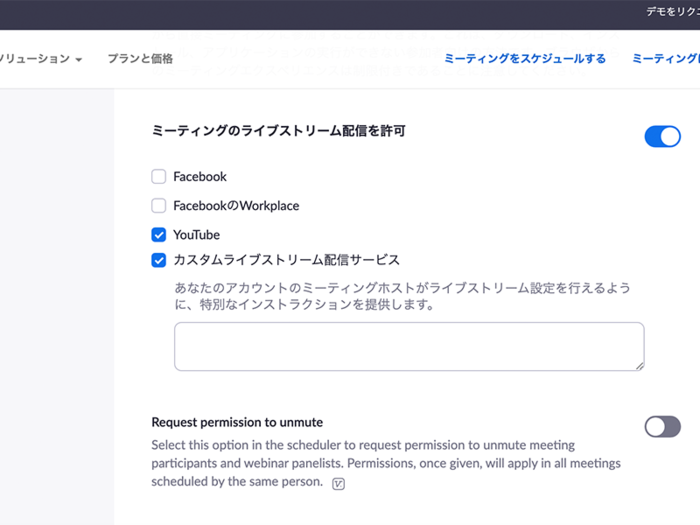The image size is (700, 525).
Task: Check the Facebook checkbox
Action: pos(159,177)
